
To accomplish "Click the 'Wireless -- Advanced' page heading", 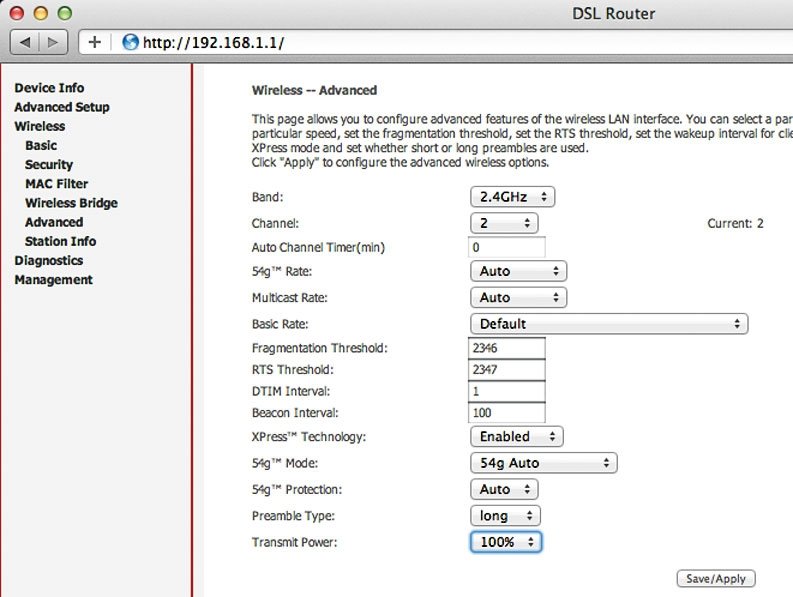I will click(x=314, y=91).
